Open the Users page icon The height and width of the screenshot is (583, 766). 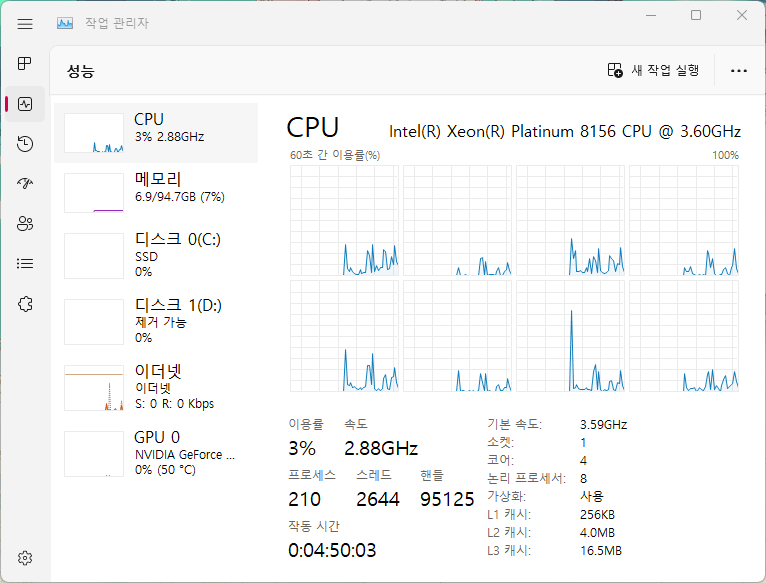pyautogui.click(x=25, y=224)
